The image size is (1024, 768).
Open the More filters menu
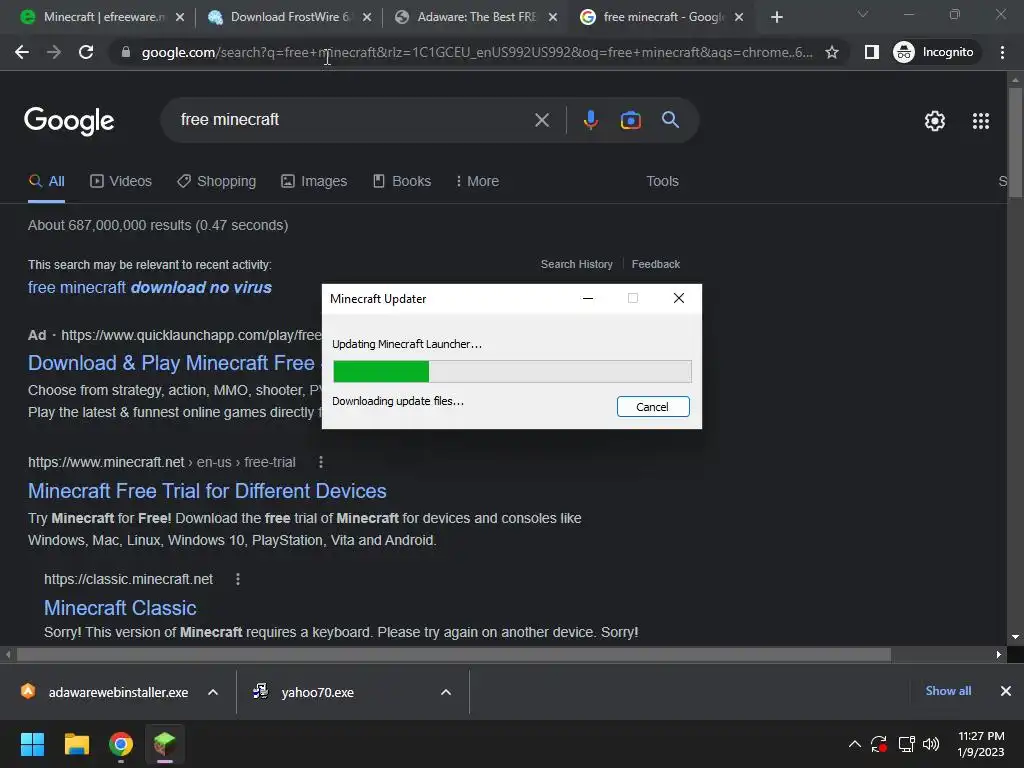pyautogui.click(x=477, y=182)
